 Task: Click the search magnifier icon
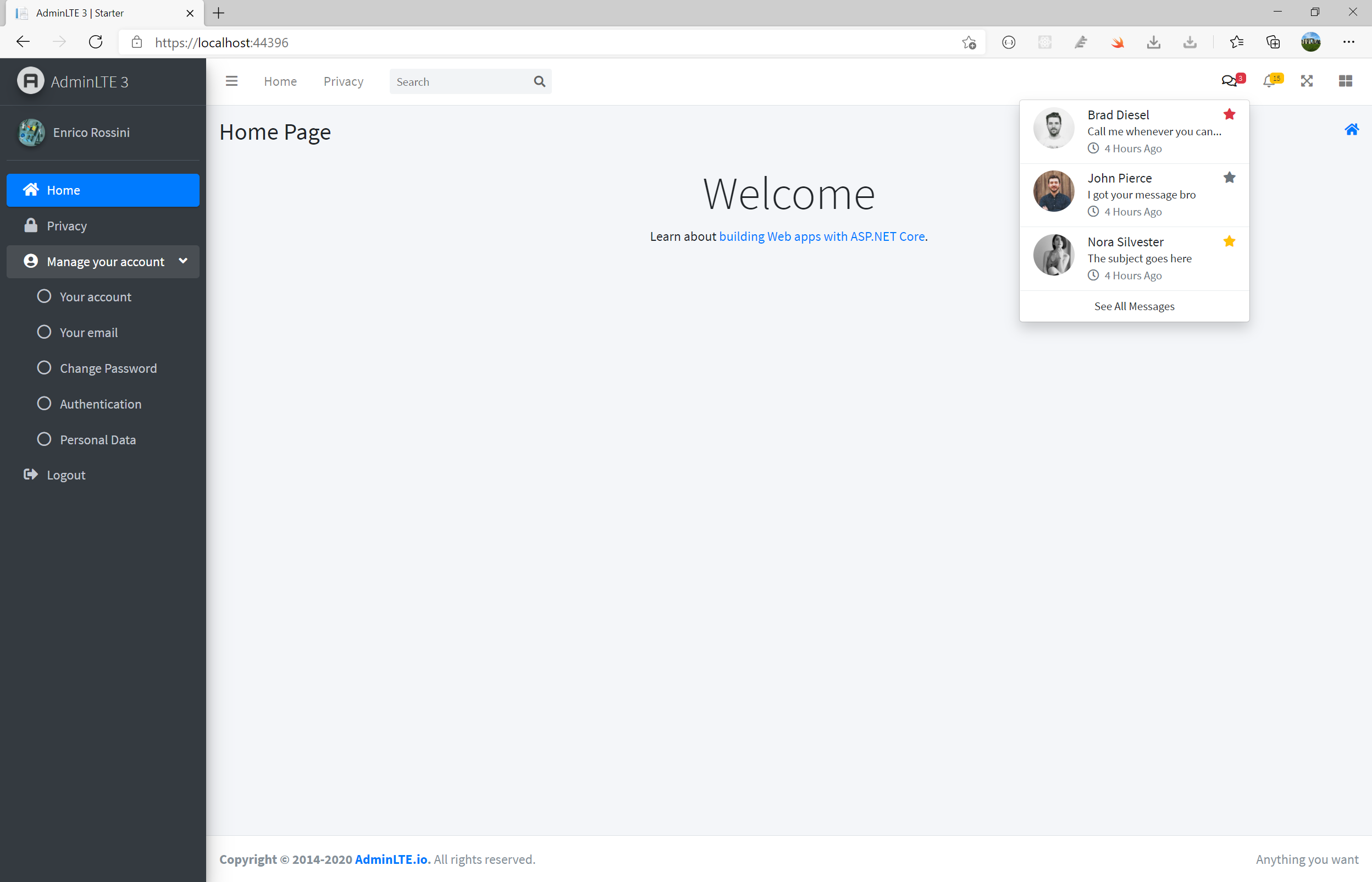point(539,81)
